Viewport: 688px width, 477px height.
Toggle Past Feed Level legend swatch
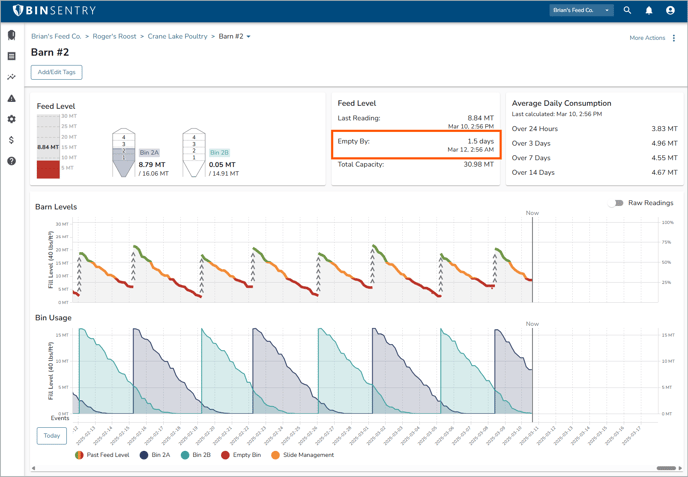(79, 455)
